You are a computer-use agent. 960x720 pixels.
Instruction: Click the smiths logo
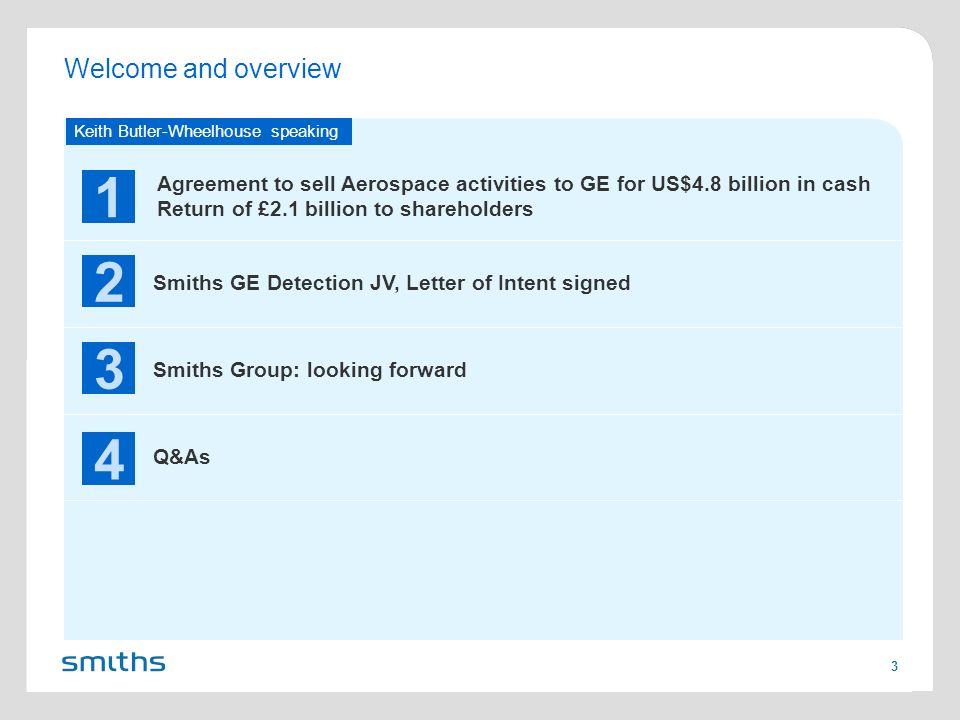point(114,662)
